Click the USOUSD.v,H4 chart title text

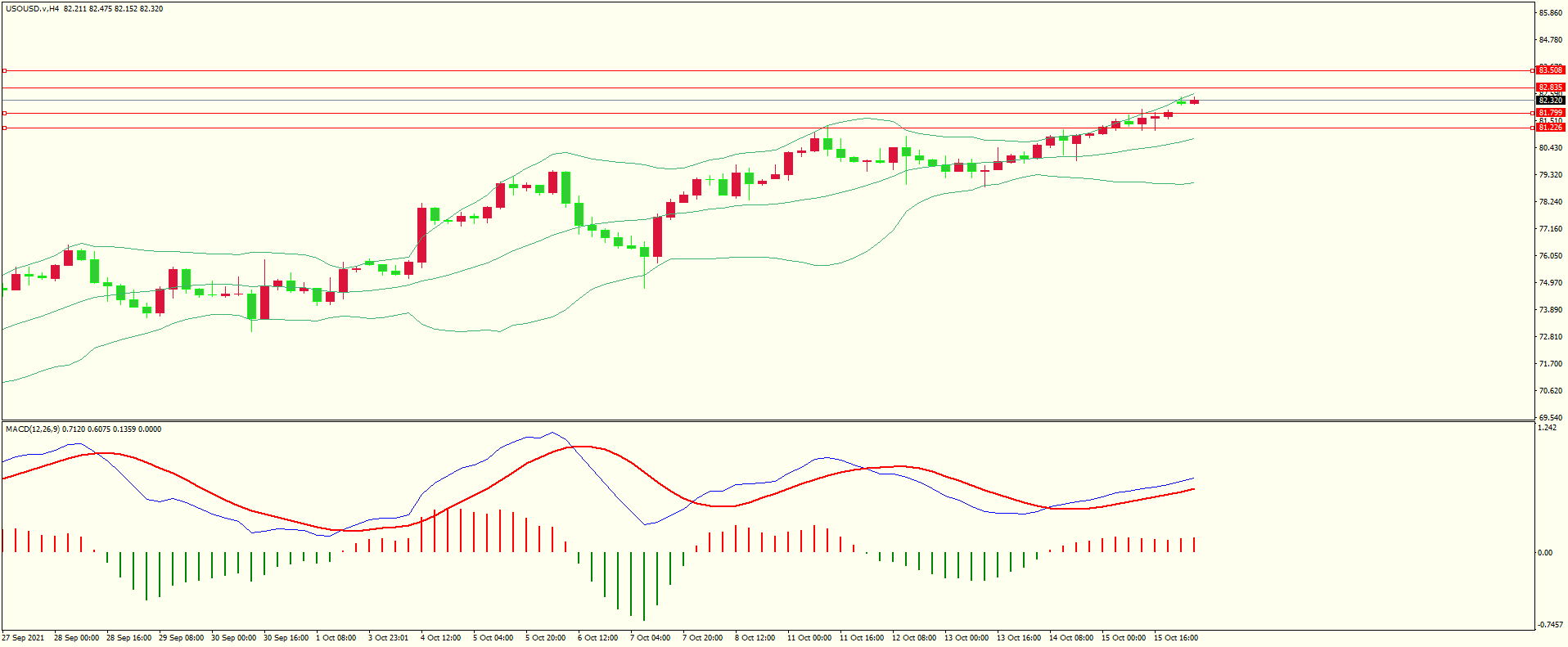[x=32, y=9]
